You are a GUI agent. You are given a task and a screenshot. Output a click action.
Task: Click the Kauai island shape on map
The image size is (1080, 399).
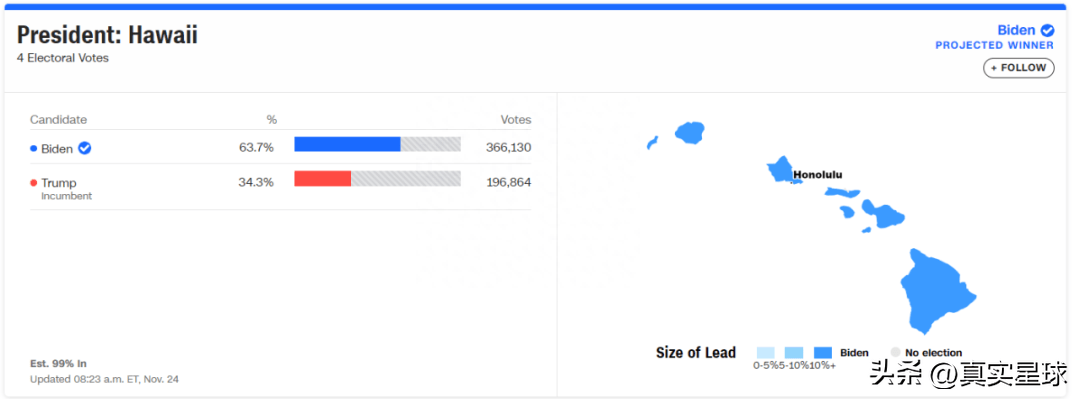(x=689, y=132)
